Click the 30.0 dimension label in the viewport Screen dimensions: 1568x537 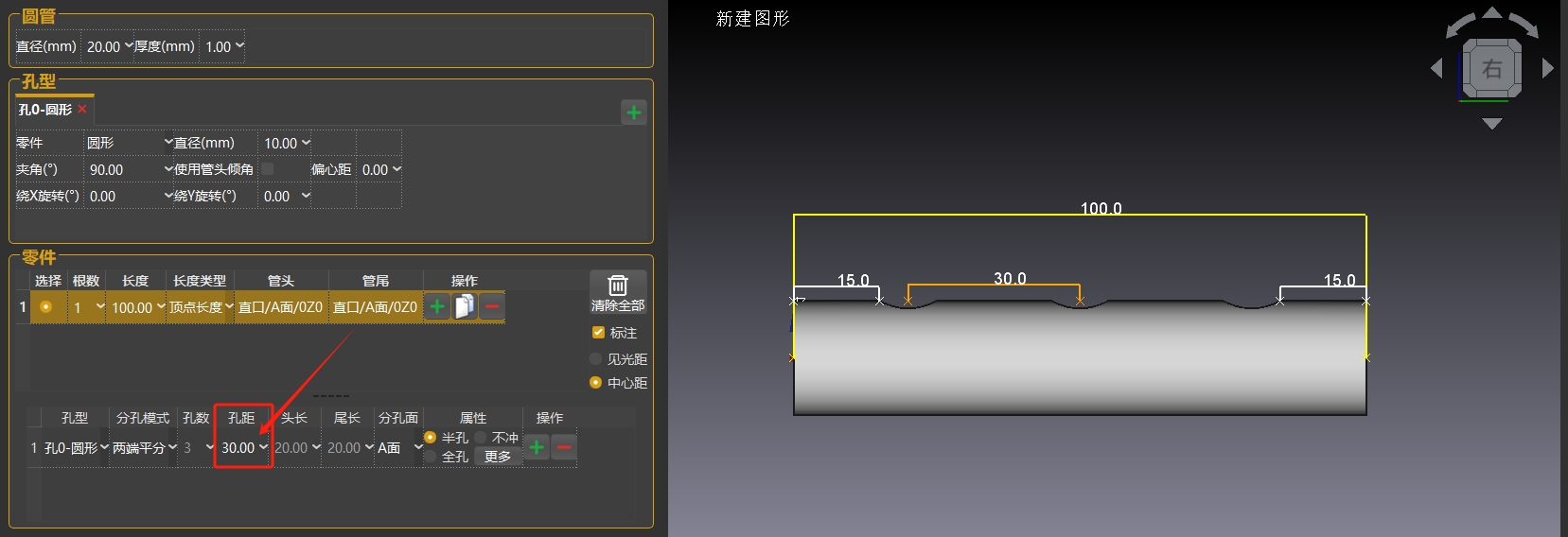tap(1010, 278)
